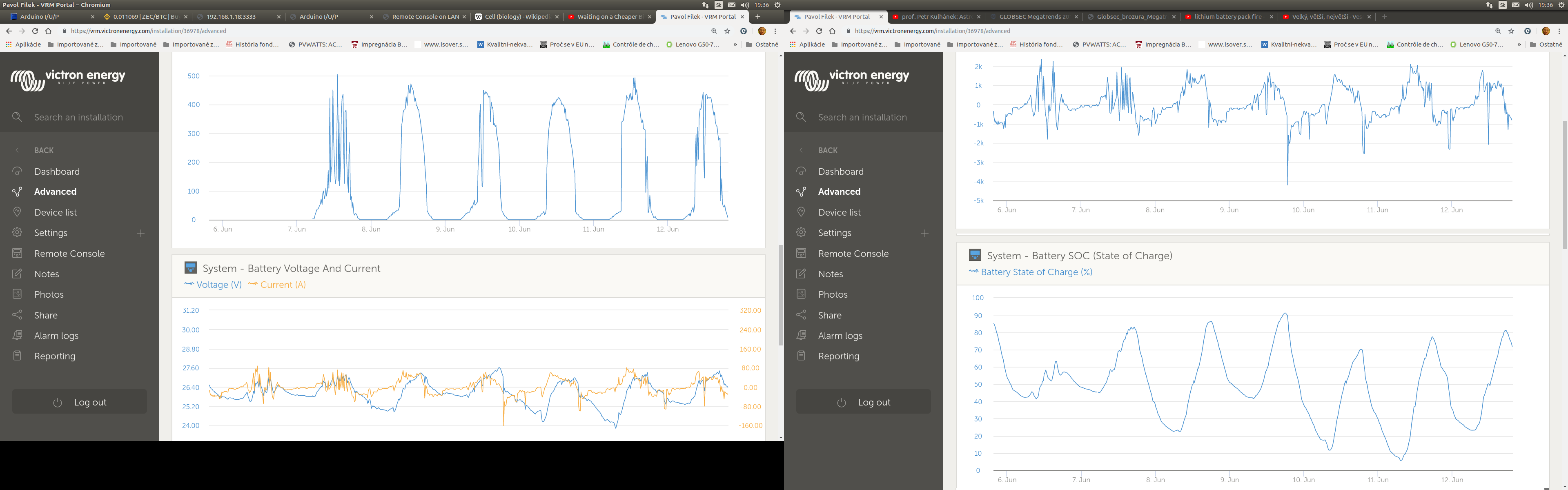Image resolution: width=1568 pixels, height=490 pixels.
Task: Open Notes in the right window sidebar
Action: 830,274
